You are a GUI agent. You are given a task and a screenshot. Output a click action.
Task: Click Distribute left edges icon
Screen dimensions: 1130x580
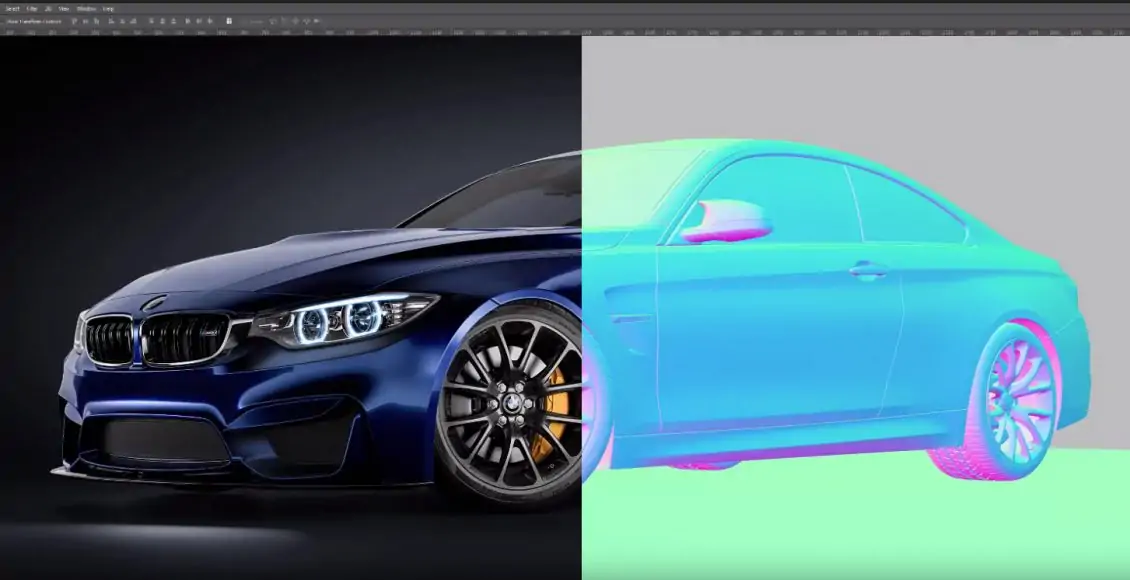pyautogui.click(x=186, y=20)
